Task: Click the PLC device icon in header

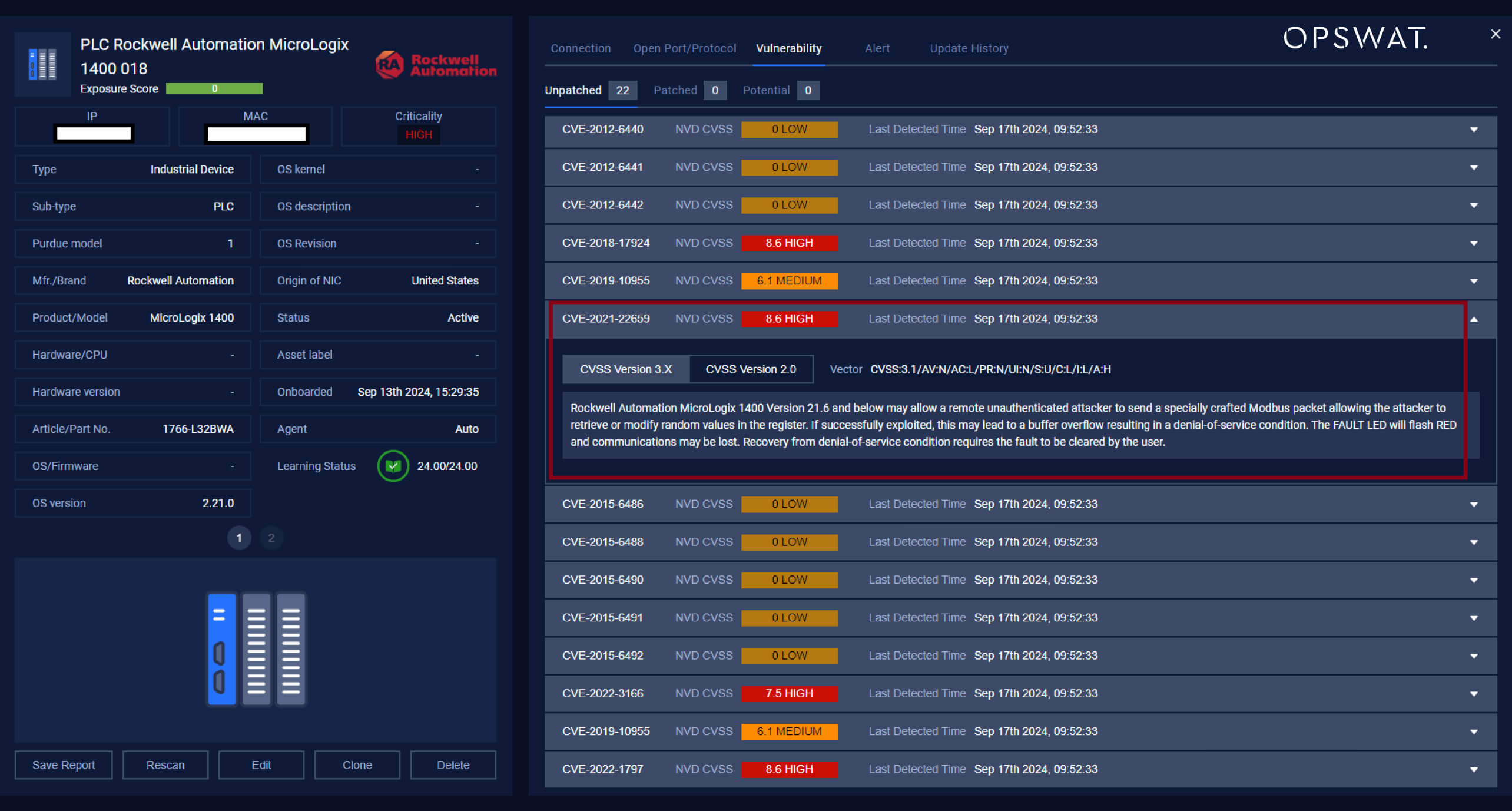Action: tap(42, 64)
